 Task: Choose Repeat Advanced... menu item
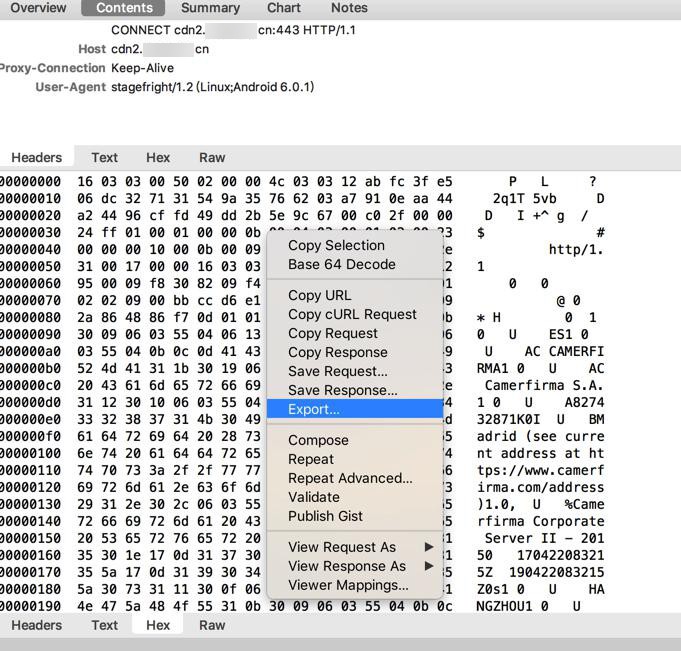click(355, 478)
